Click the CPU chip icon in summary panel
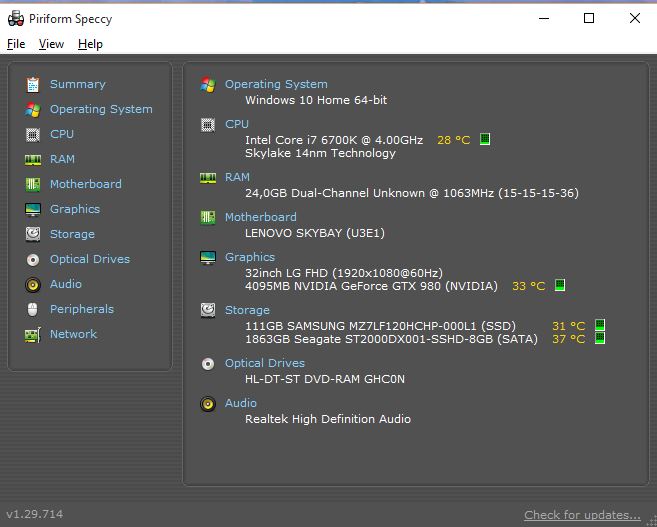657x527 pixels. point(208,125)
